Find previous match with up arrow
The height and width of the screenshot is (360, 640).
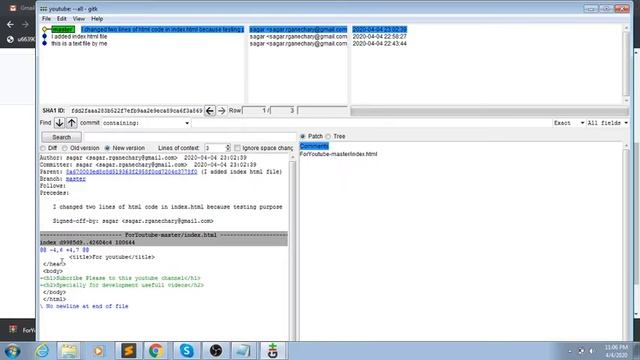point(71,122)
